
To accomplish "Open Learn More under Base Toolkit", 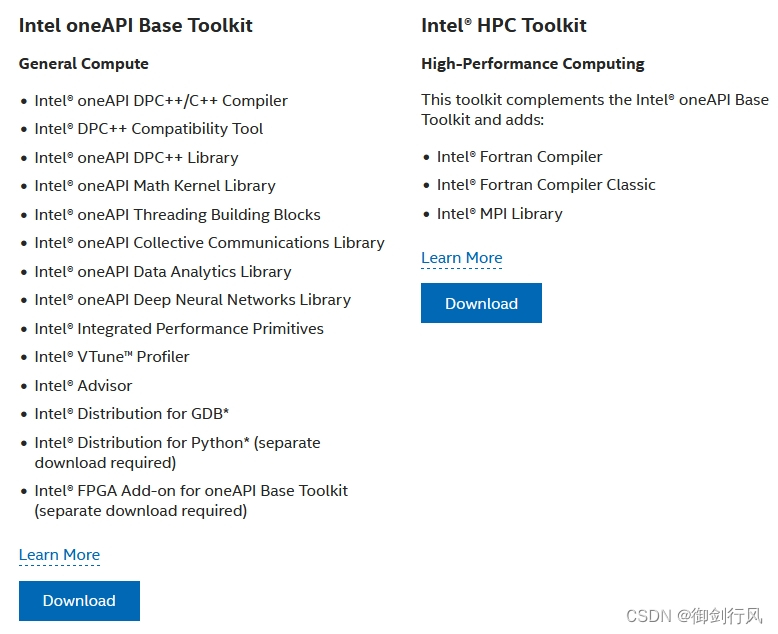I will pyautogui.click(x=59, y=555).
